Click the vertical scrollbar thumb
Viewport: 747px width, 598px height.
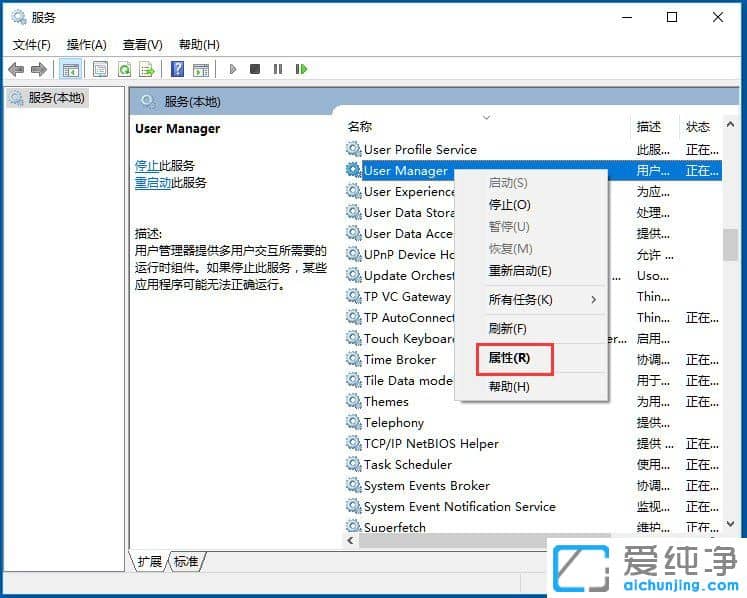(x=730, y=245)
